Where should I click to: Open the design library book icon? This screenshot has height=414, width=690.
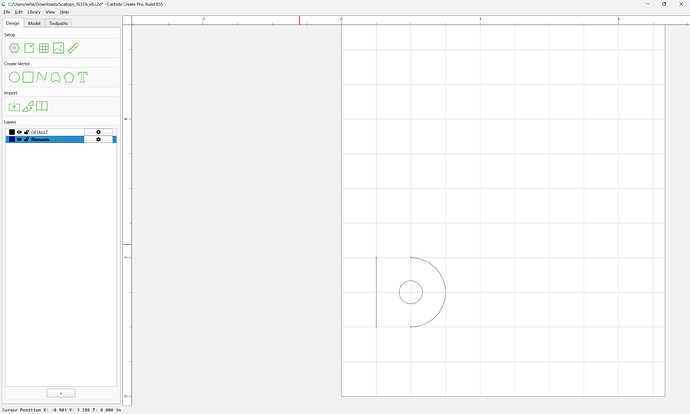[x=42, y=106]
